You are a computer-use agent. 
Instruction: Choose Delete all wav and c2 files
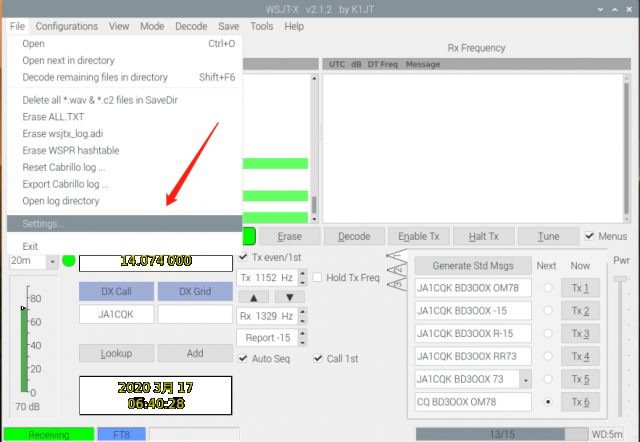124,100
